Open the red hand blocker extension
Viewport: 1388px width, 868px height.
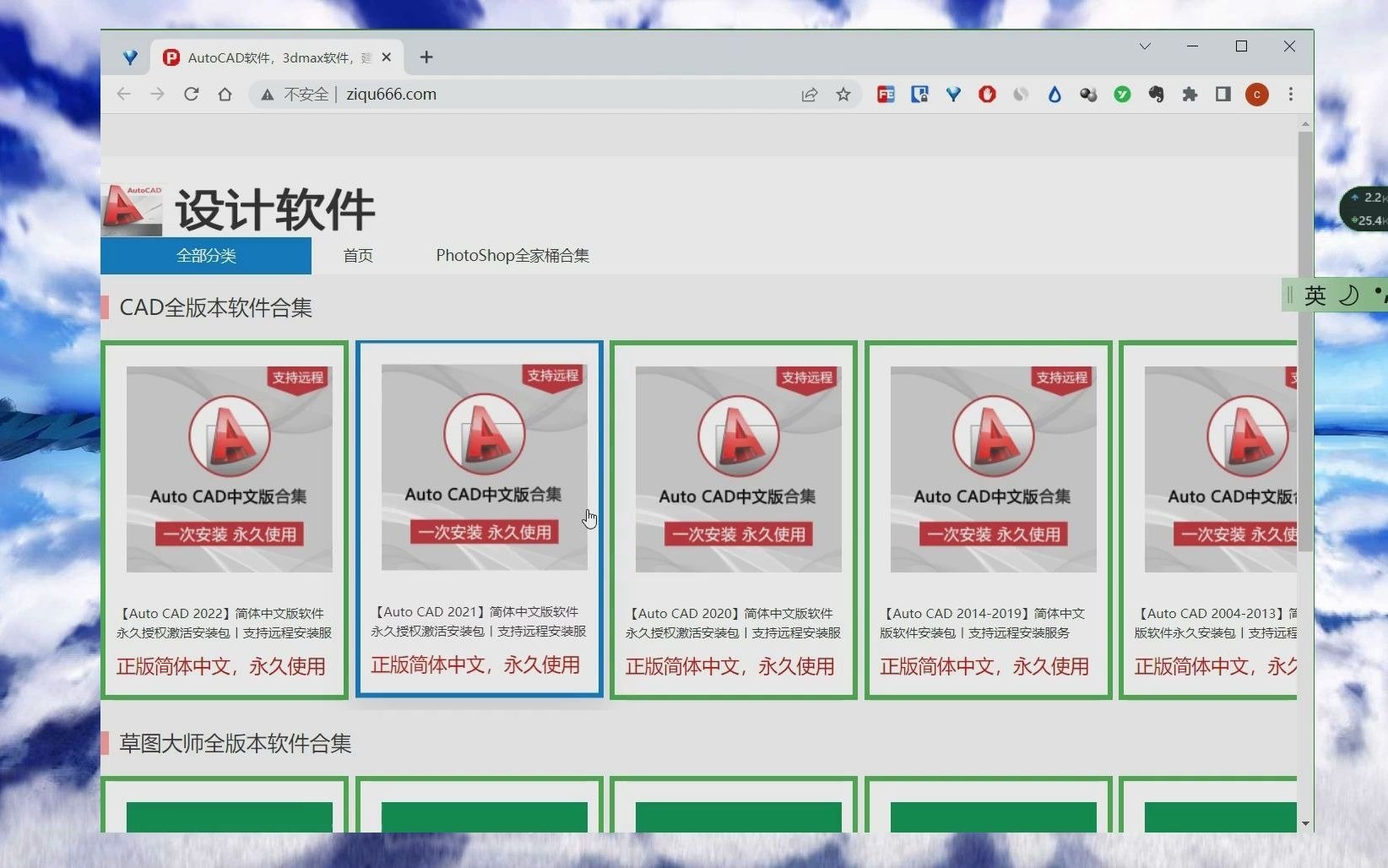987,95
